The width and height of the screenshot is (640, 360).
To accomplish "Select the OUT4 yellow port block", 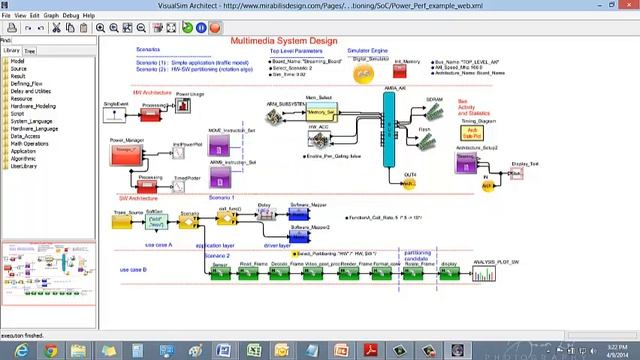I will 409,184.
